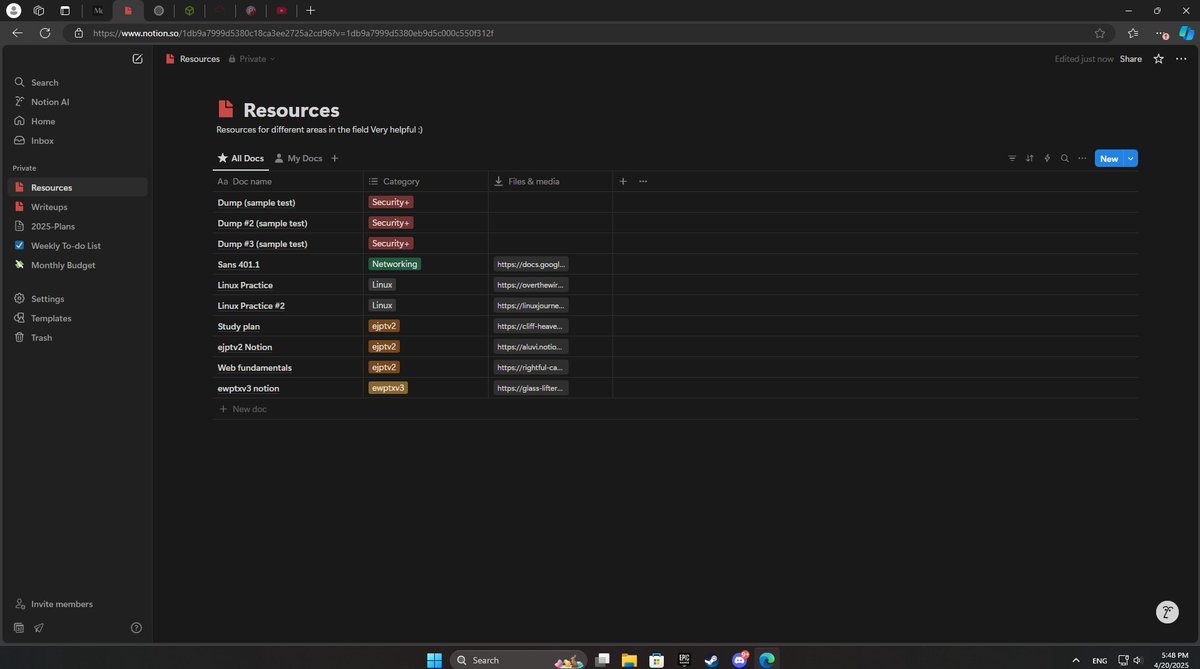
Task: Open the glass-lifter... link
Action: click(x=531, y=388)
